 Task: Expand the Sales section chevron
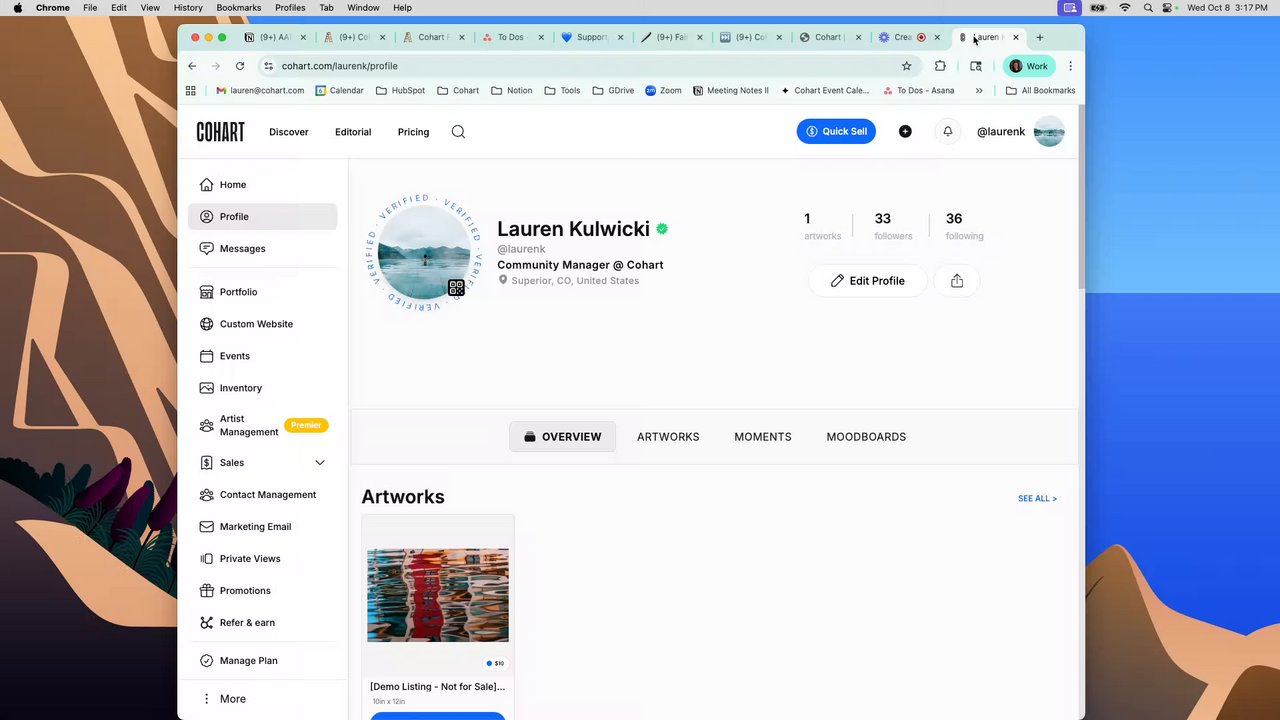[x=320, y=463]
